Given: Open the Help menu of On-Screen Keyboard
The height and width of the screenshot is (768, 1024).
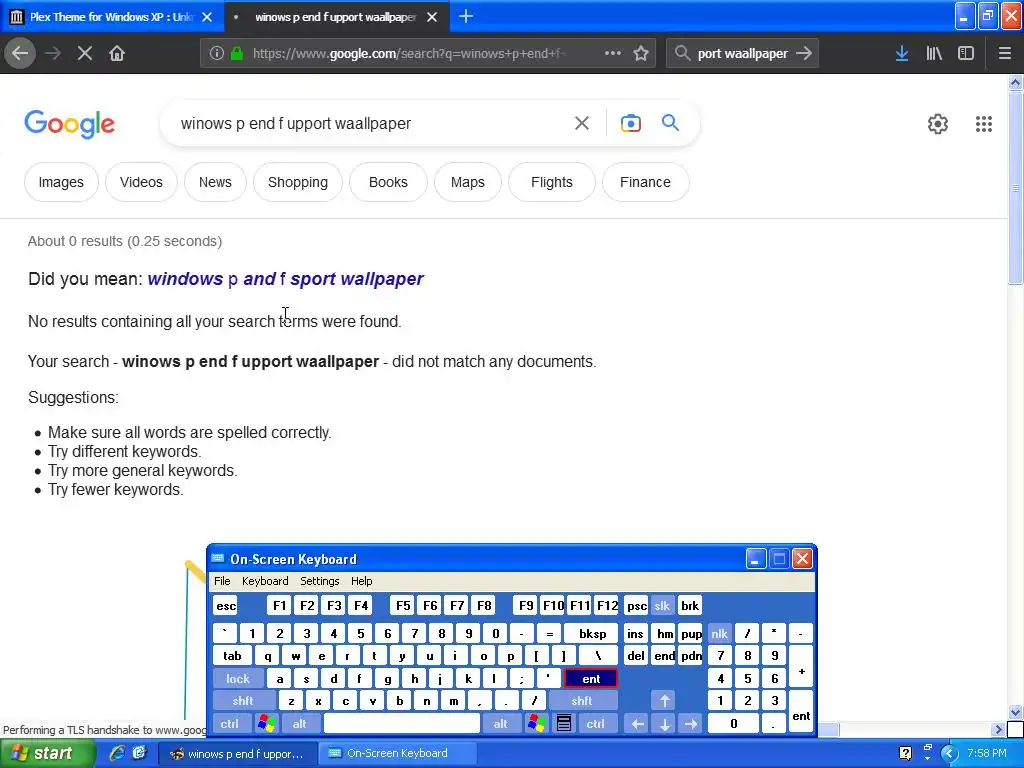Looking at the screenshot, I should 362,581.
